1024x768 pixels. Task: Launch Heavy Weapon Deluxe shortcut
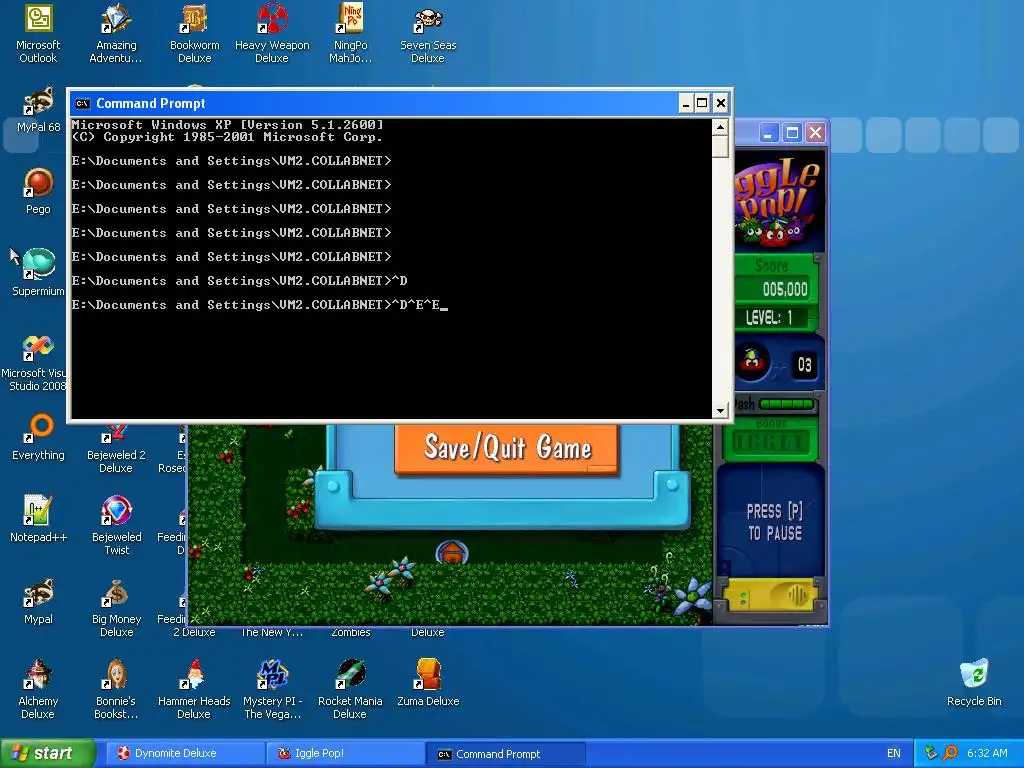(272, 34)
